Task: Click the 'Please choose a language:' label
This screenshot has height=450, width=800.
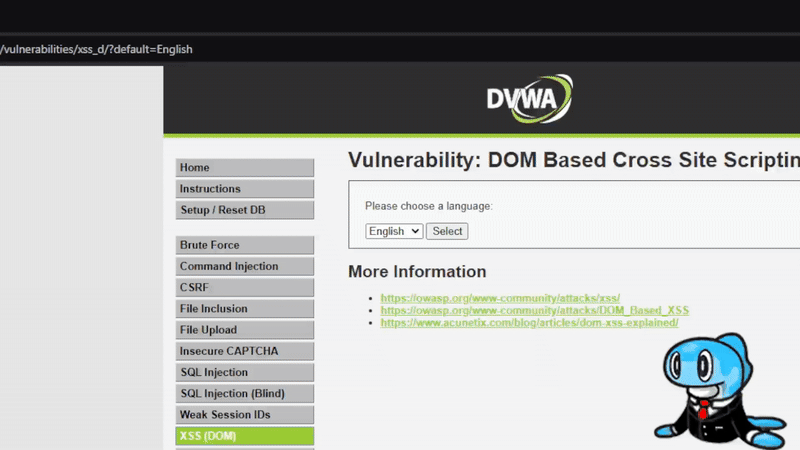Action: pos(429,206)
